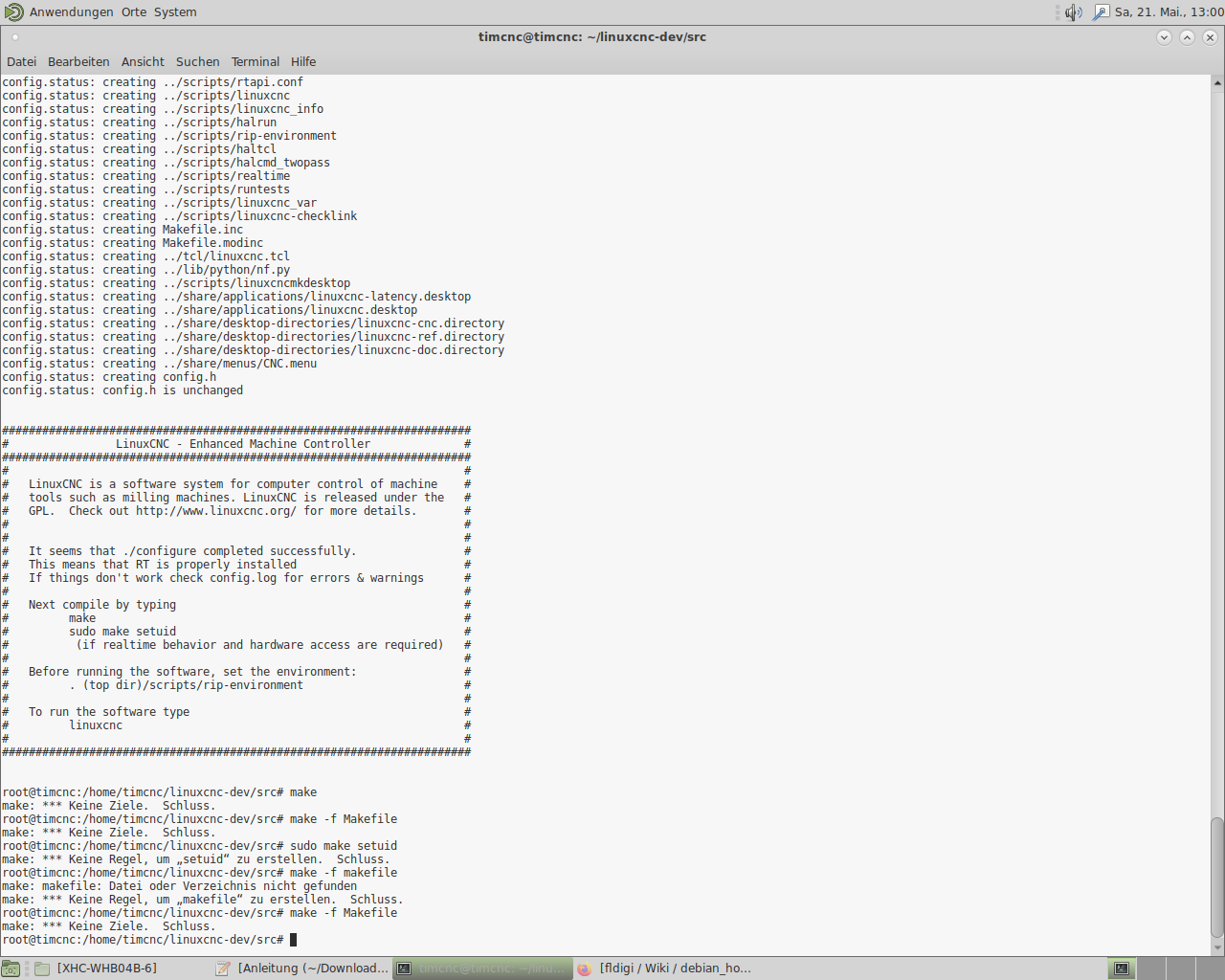Open the Terminal menu in the menu bar
This screenshot has height=980, width=1225.
click(x=255, y=61)
